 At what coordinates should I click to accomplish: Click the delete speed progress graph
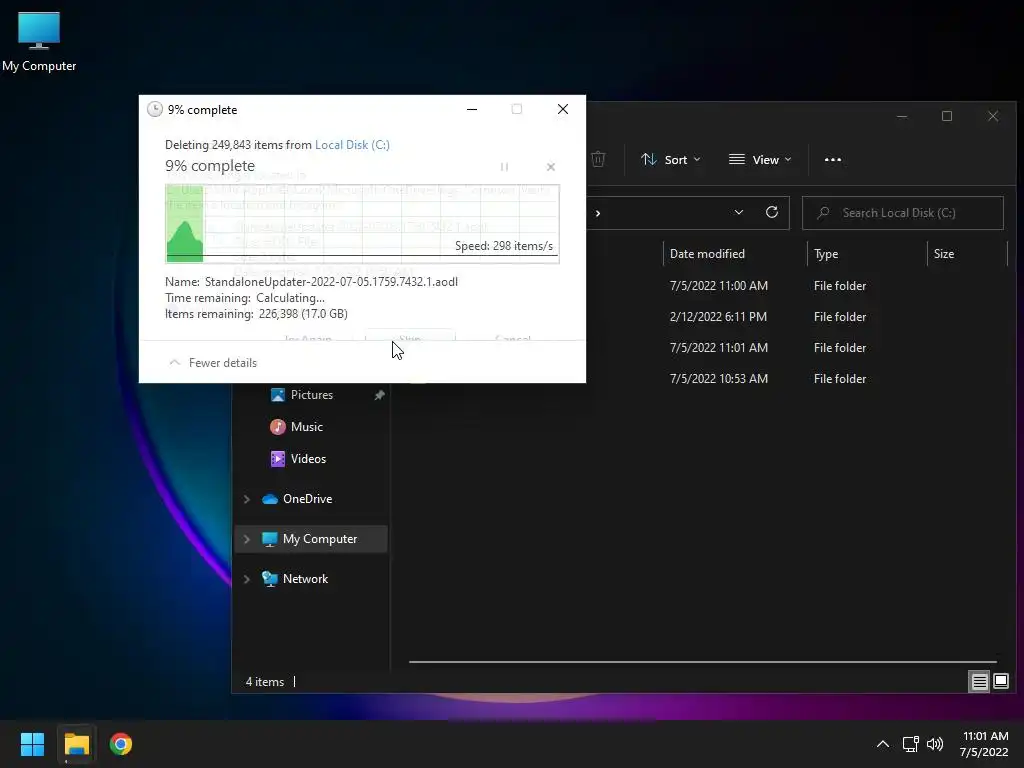(x=362, y=224)
